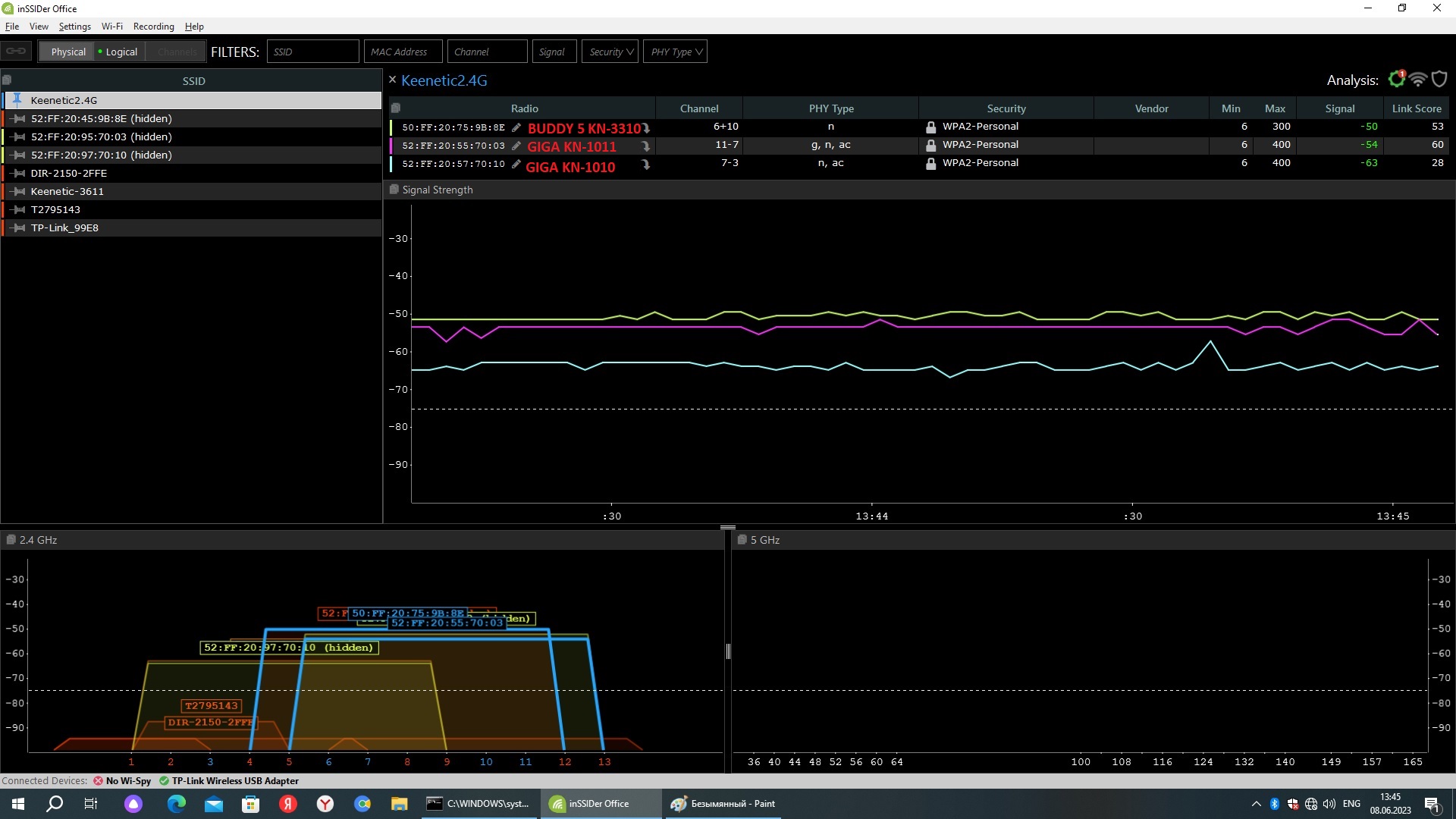Click the arrow icon after GIGA KN-1011
This screenshot has height=819, width=1456.
[x=645, y=146]
